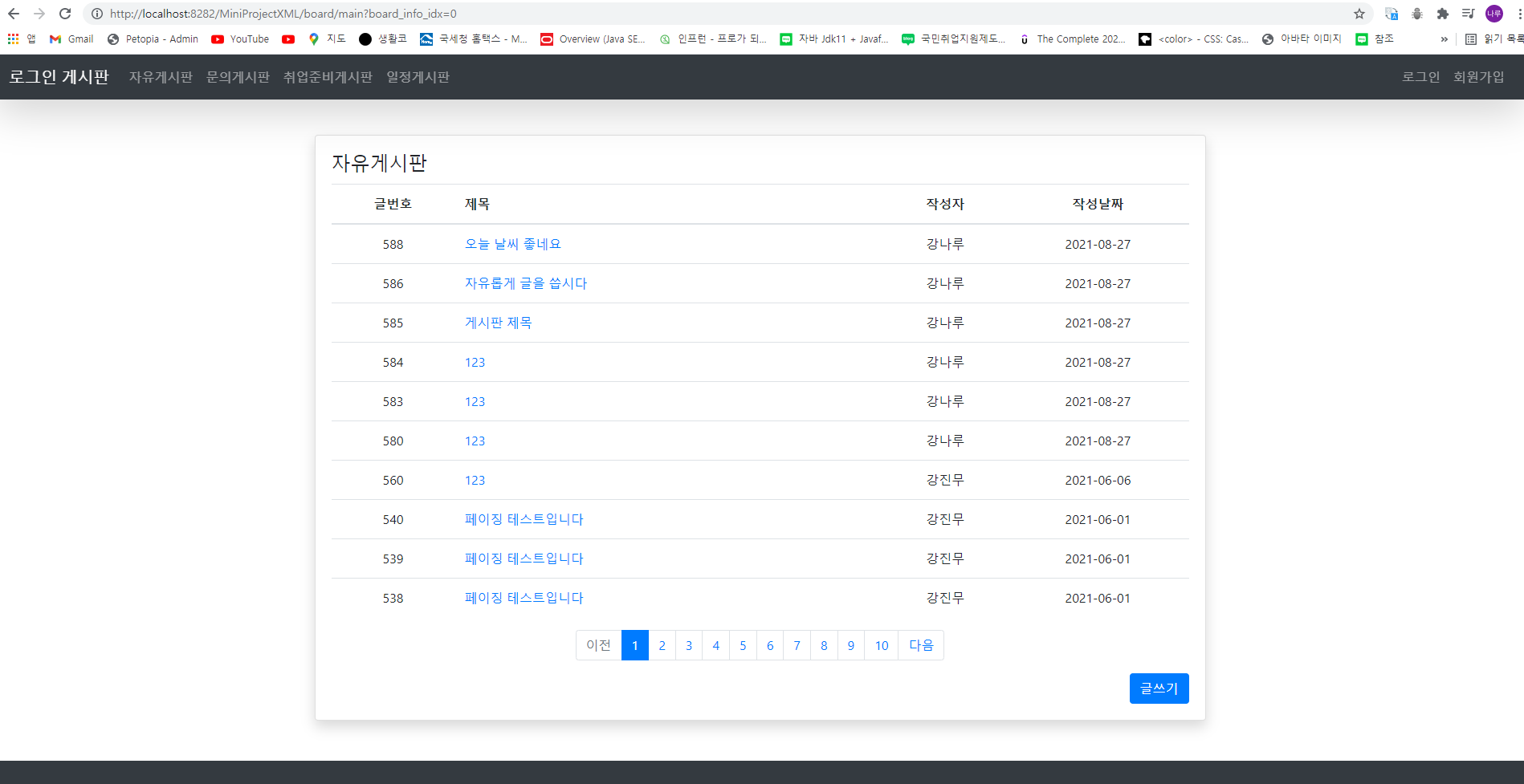Open the Chrome profile avatar menu
1524x784 pixels.
click(1493, 14)
